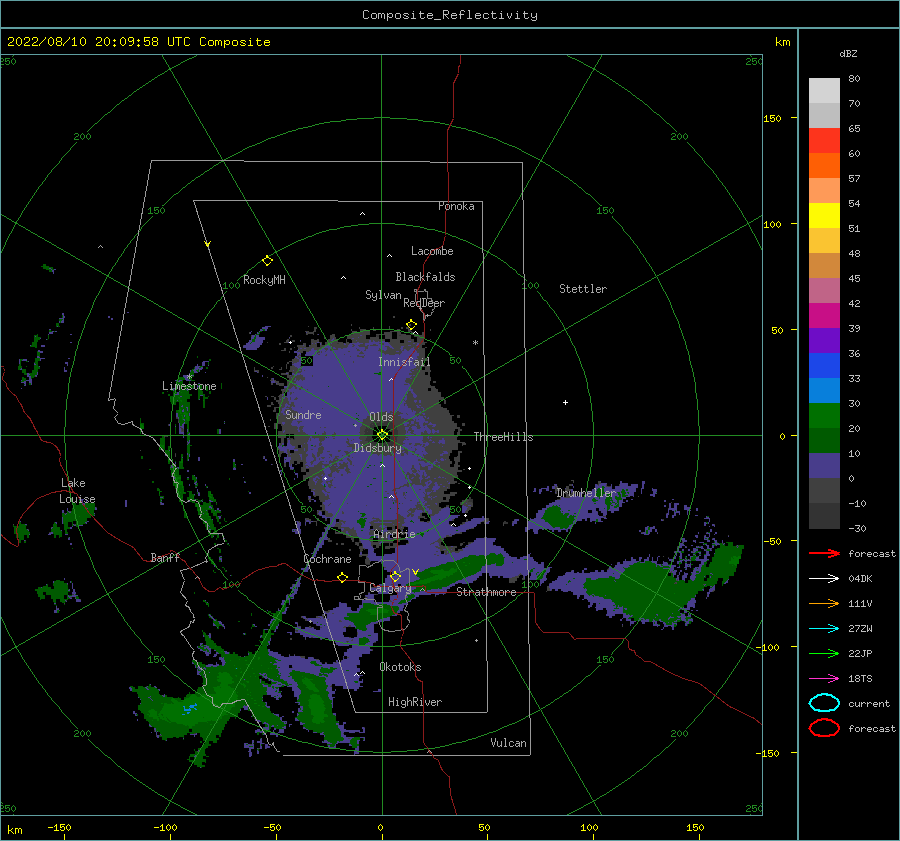
Task: Select the dark gray -10 dBZ swatch
Action: pyautogui.click(x=824, y=515)
